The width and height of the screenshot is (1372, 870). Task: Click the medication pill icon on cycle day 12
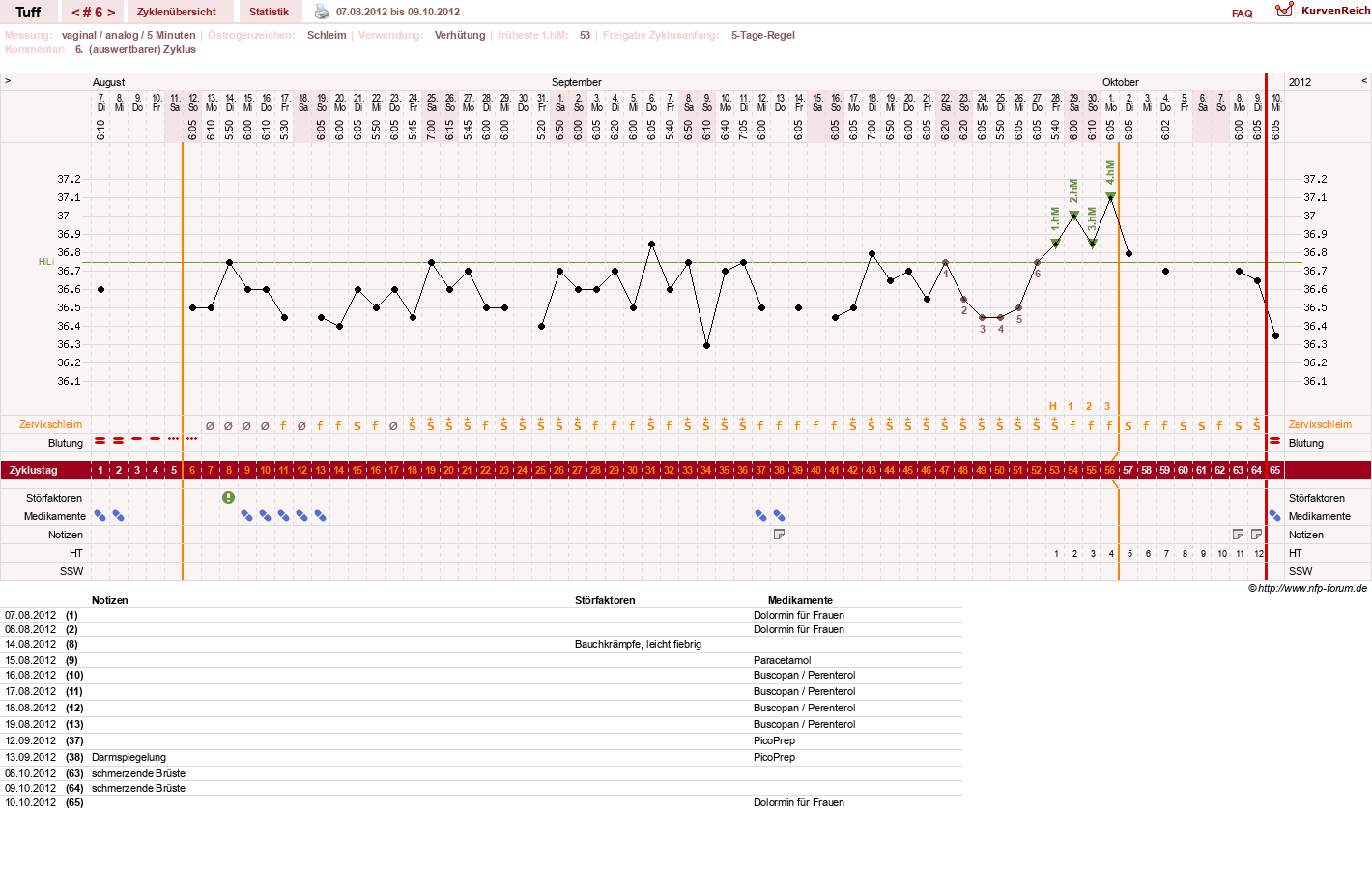pos(301,515)
